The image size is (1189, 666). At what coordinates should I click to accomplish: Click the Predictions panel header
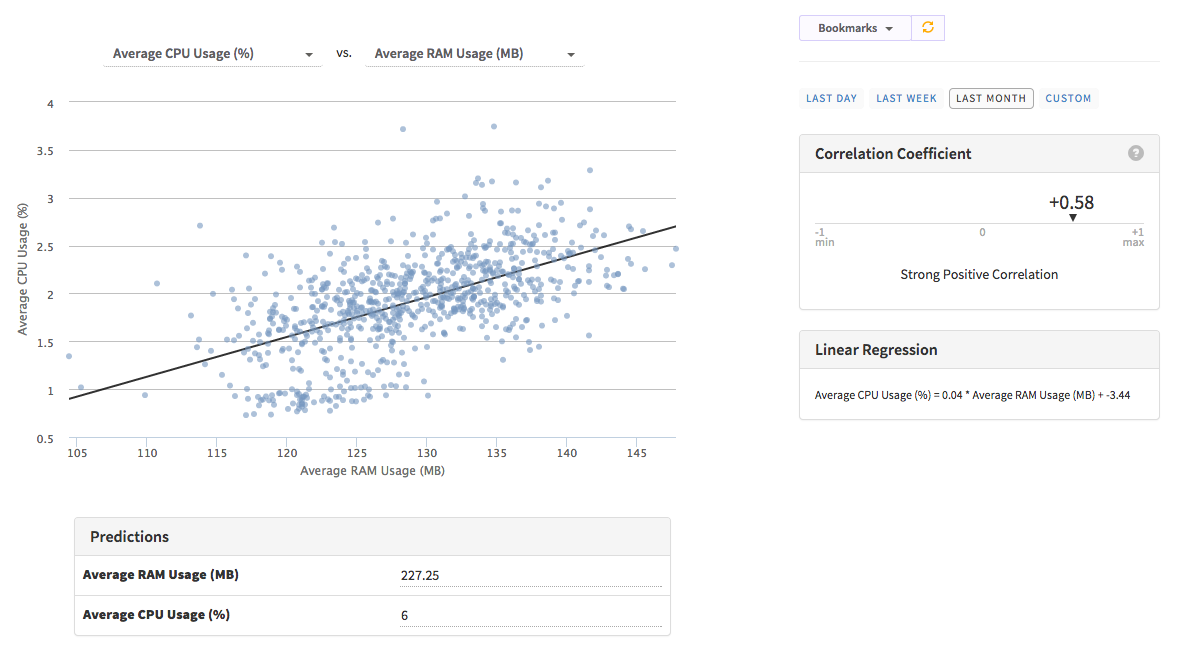[130, 537]
